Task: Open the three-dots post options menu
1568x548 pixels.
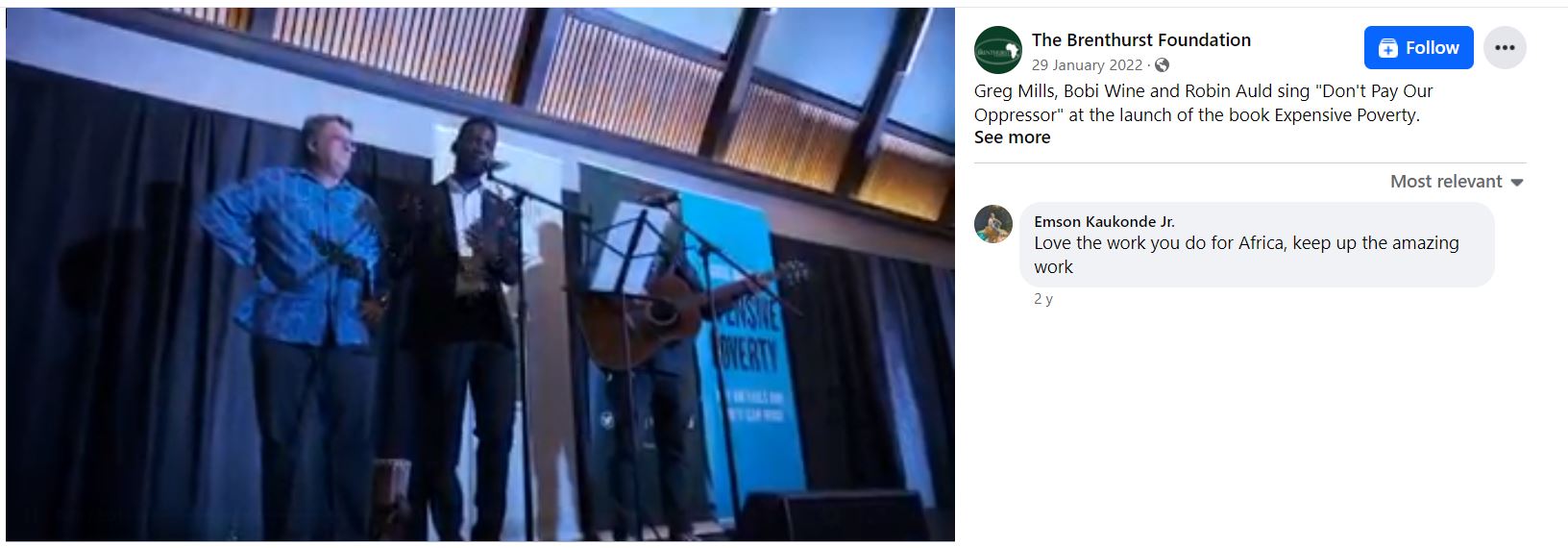Action: pyautogui.click(x=1505, y=48)
